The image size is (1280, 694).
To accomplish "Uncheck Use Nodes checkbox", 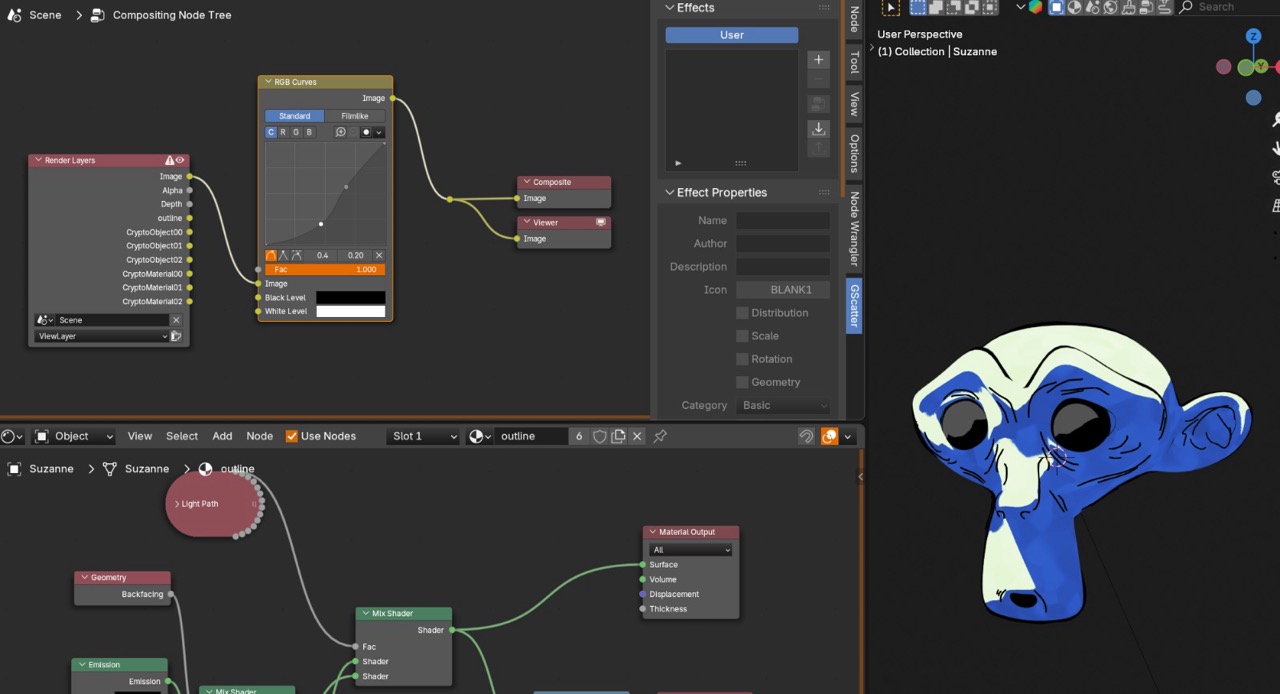I will 292,436.
